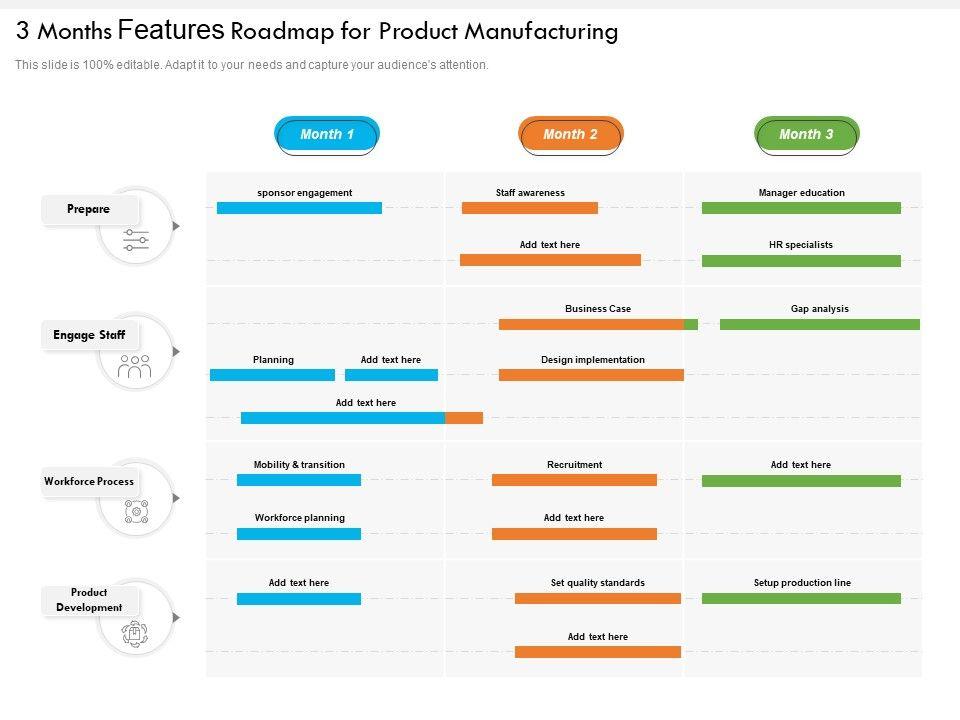Click the Workforce Process label button
This screenshot has height=720, width=960.
pyautogui.click(x=89, y=482)
